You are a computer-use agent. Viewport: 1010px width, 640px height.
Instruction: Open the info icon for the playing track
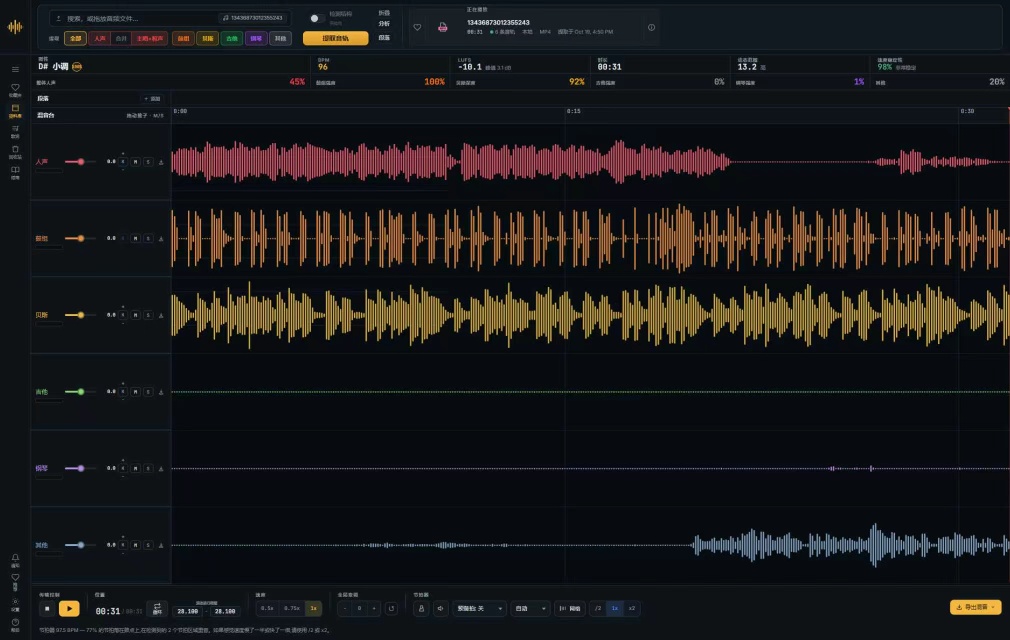(651, 27)
